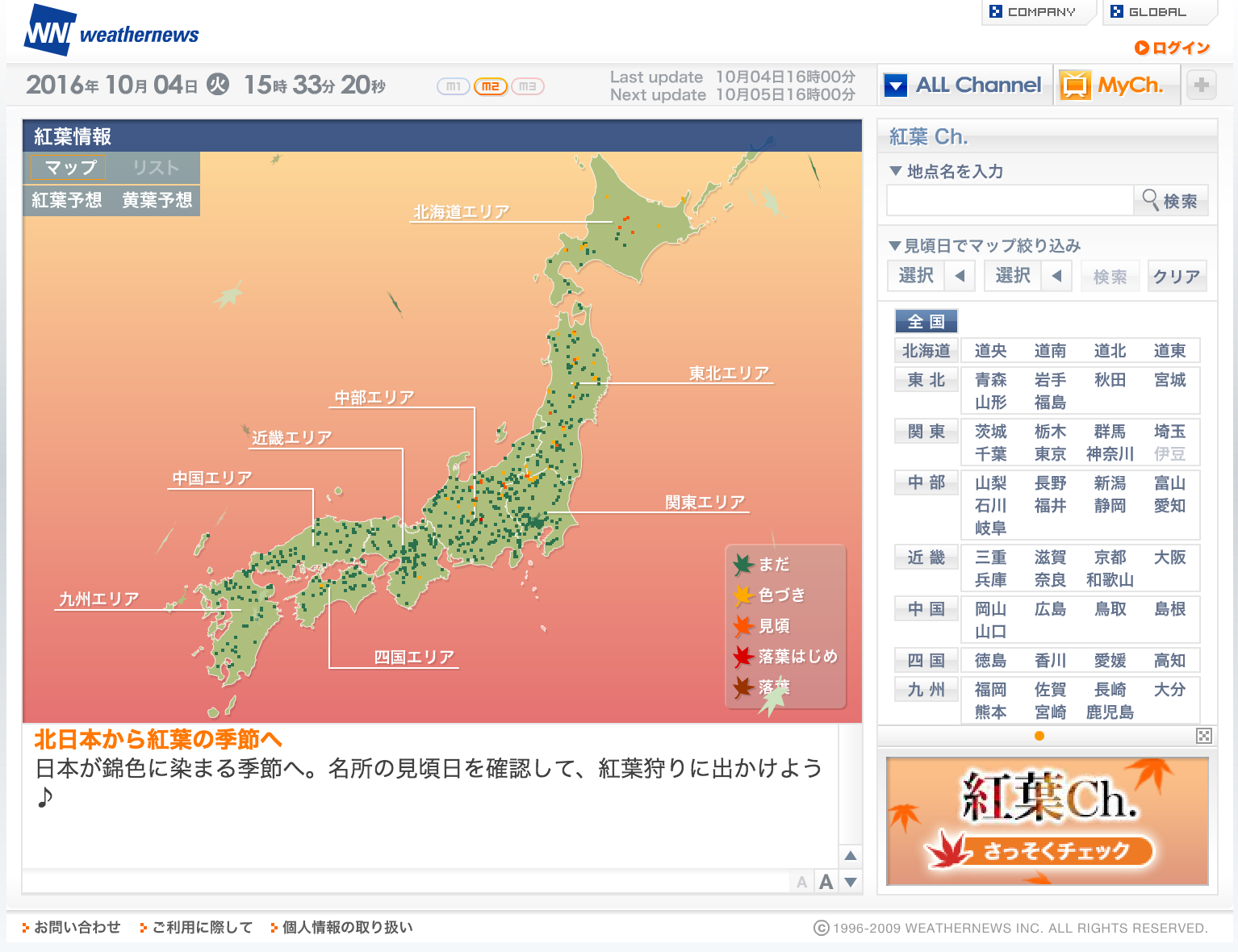Click the expand icon below region list
The height and width of the screenshot is (952, 1238).
(x=1203, y=736)
